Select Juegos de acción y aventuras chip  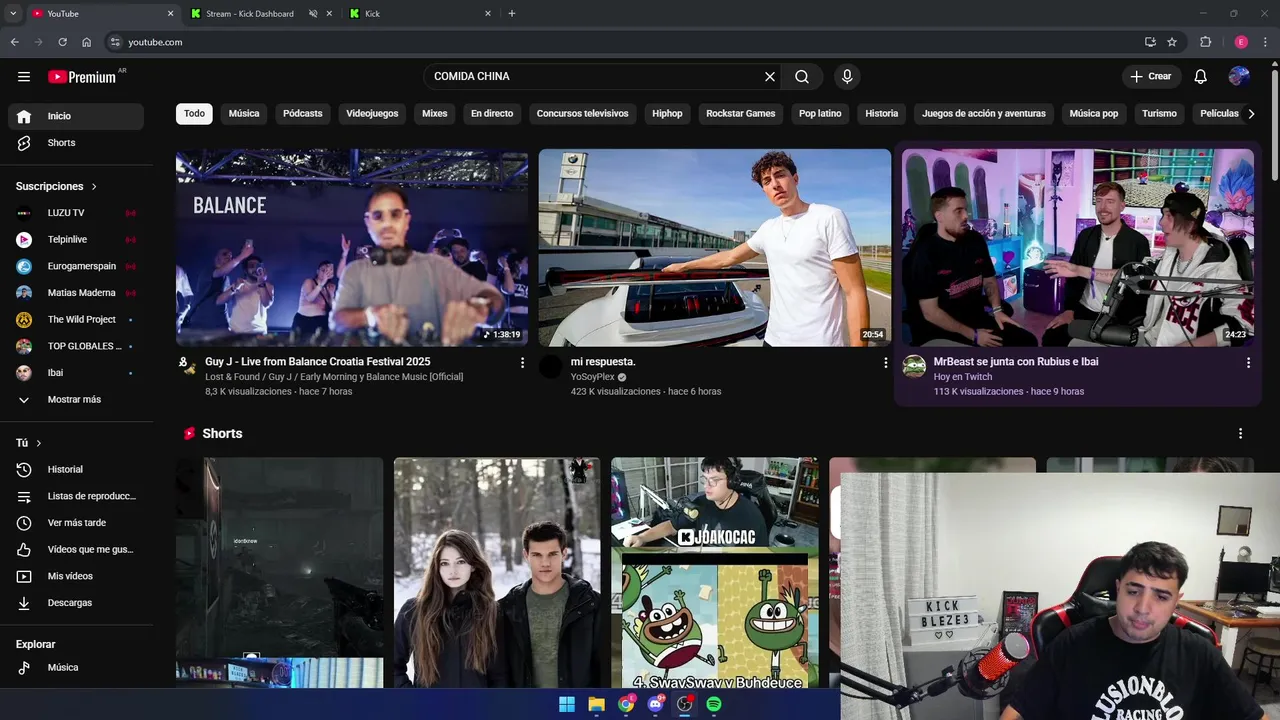tap(984, 114)
